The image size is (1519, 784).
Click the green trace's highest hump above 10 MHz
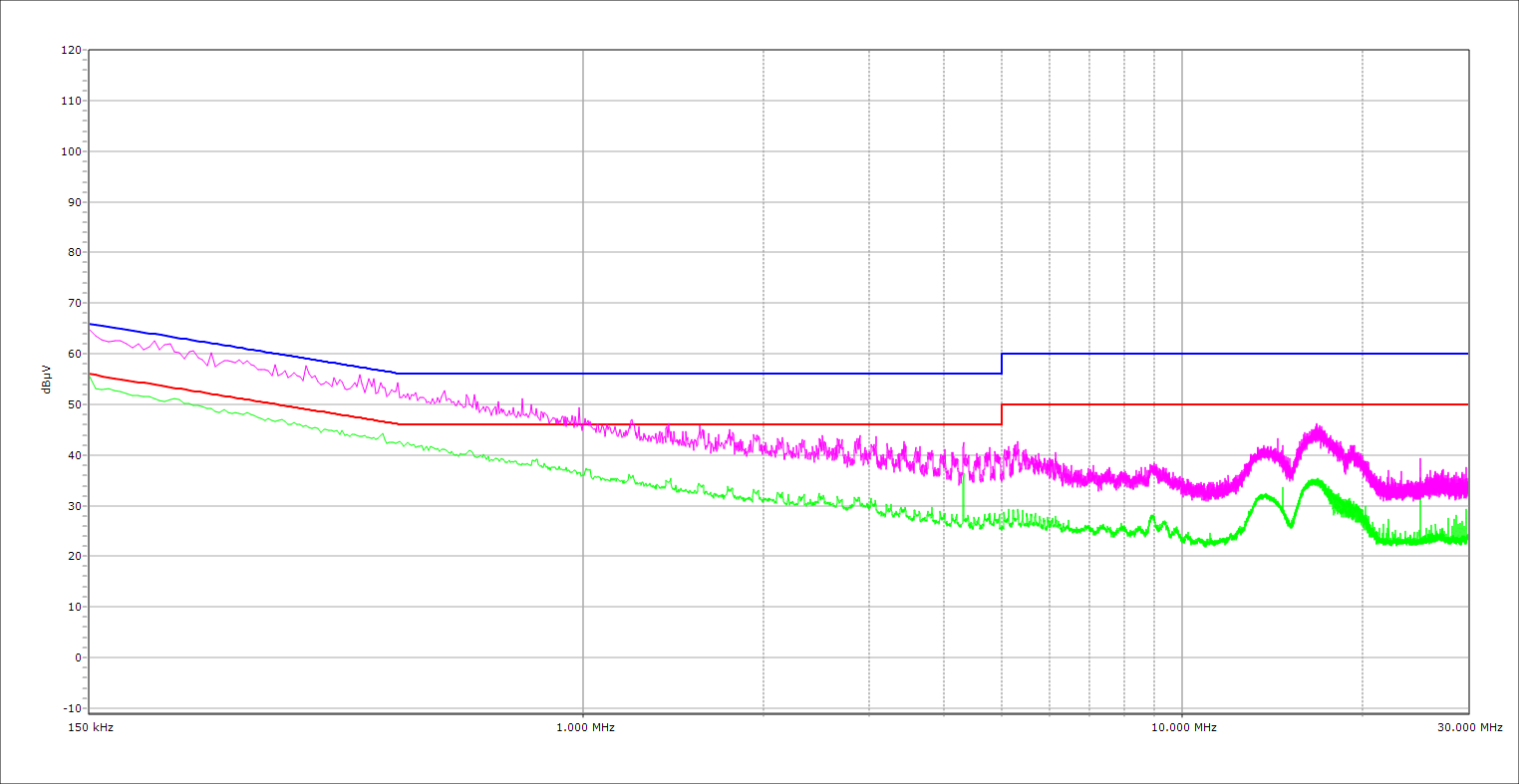click(1315, 481)
